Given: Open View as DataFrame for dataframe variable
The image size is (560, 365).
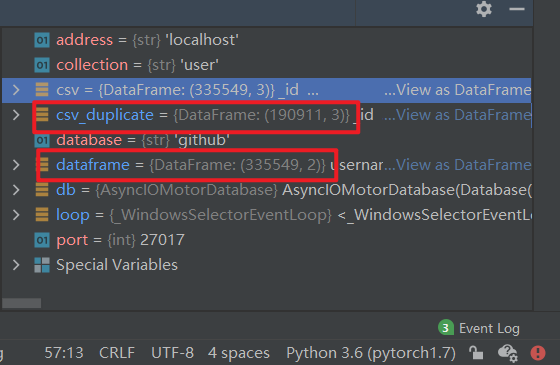Looking at the screenshot, I should click(457, 165).
